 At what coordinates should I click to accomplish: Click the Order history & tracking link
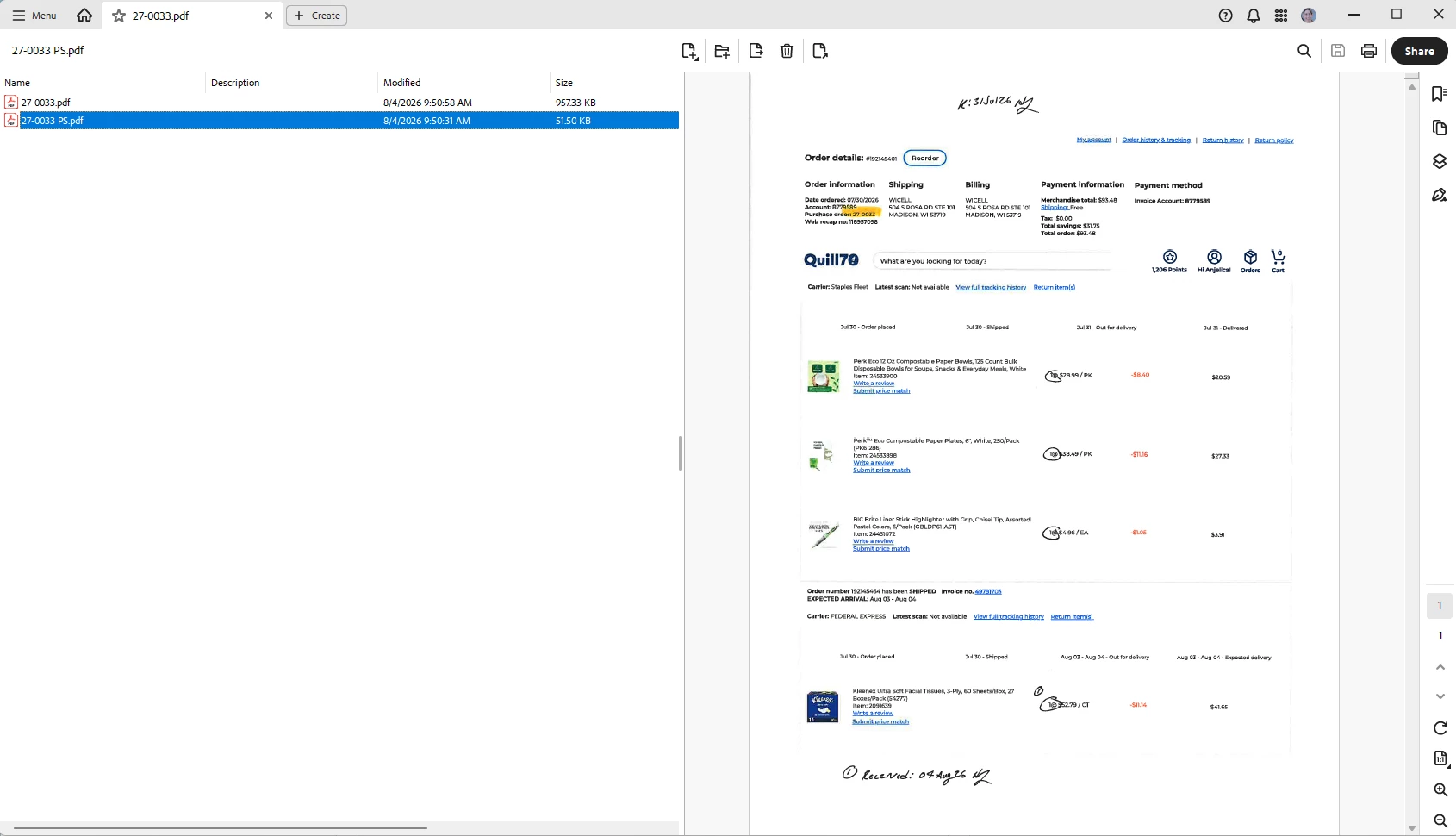point(1156,140)
